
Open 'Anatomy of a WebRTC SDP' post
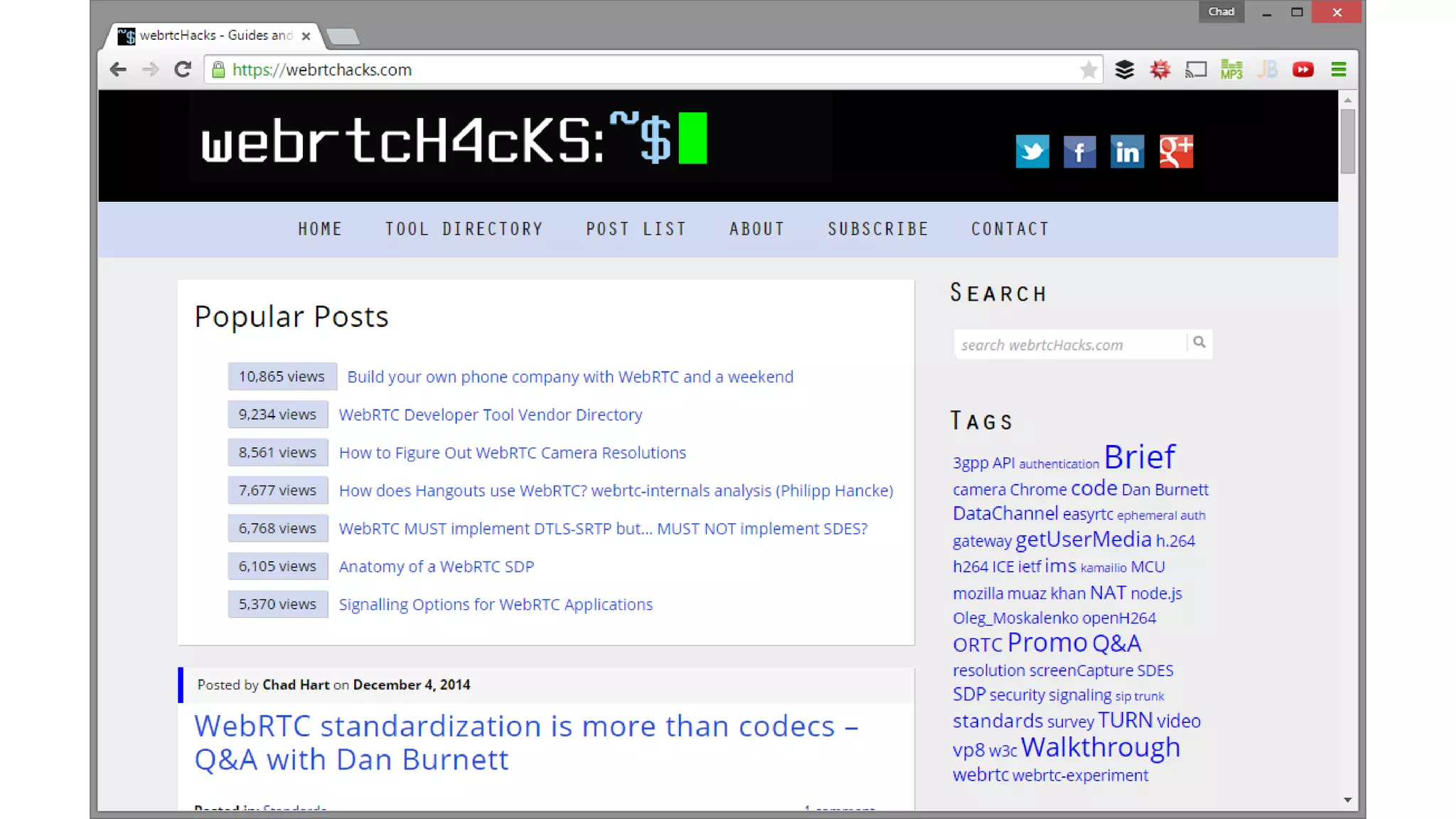tap(437, 567)
